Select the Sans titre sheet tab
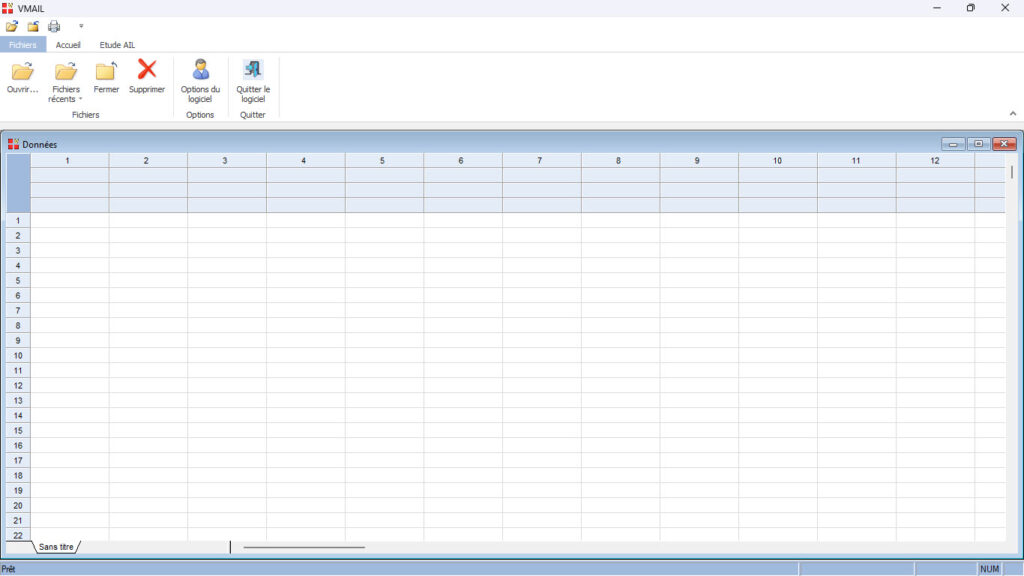 tap(56, 547)
